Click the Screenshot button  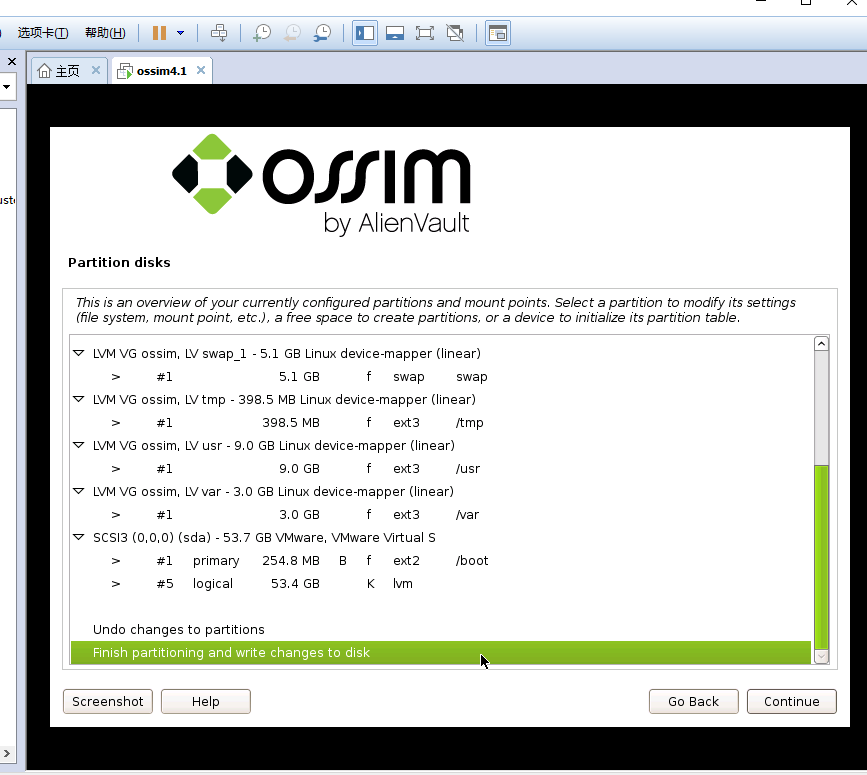point(108,701)
